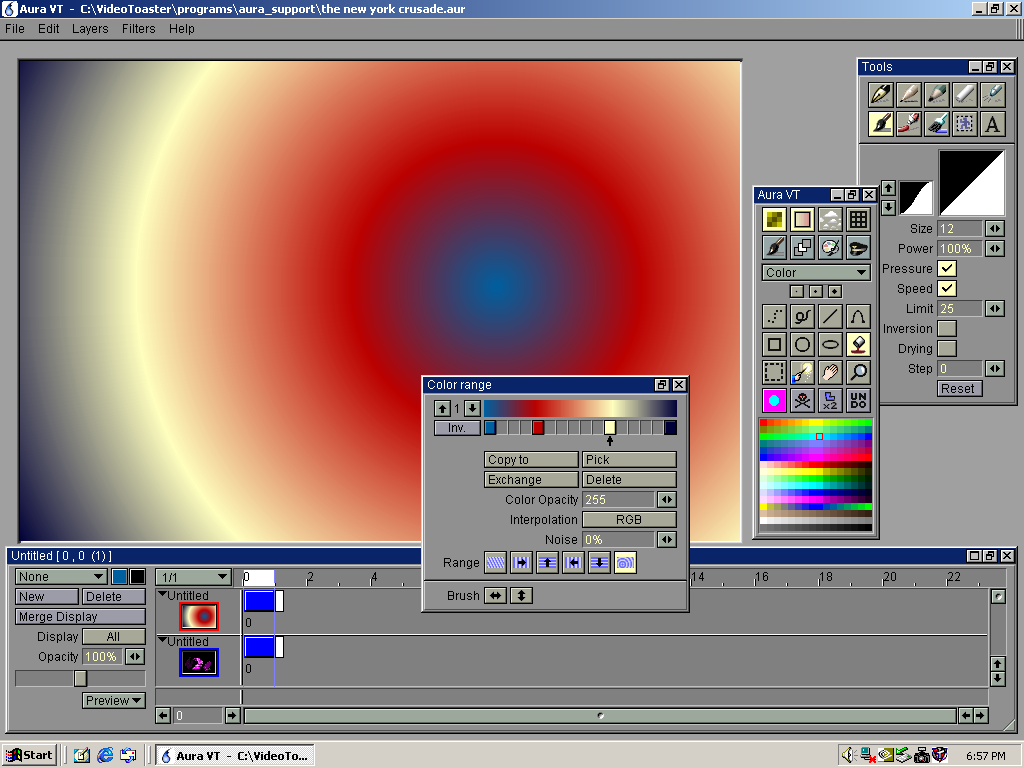Open the Edit menu
Viewport: 1024px width, 768px height.
[x=48, y=29]
